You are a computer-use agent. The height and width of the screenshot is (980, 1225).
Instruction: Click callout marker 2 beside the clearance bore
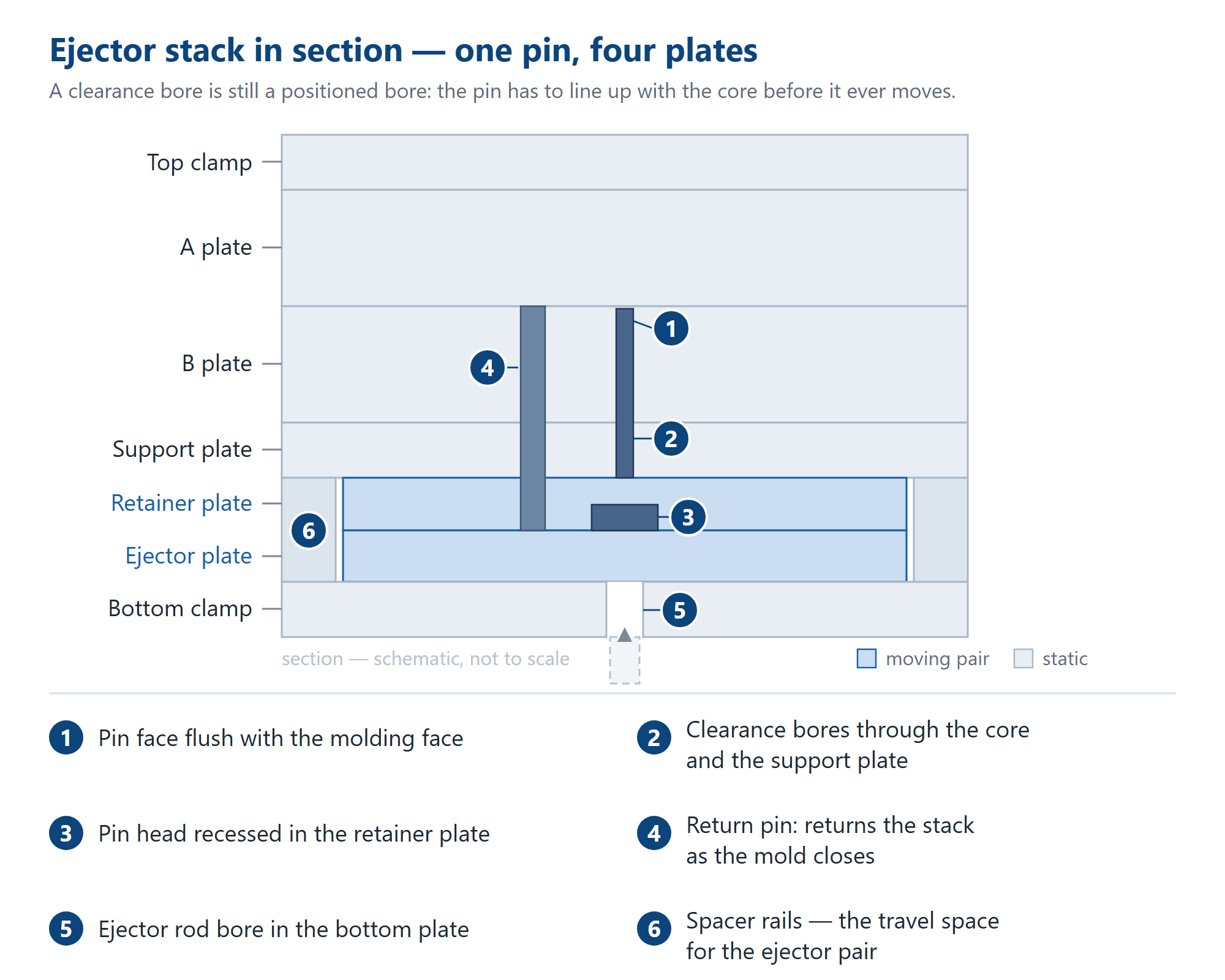click(671, 439)
